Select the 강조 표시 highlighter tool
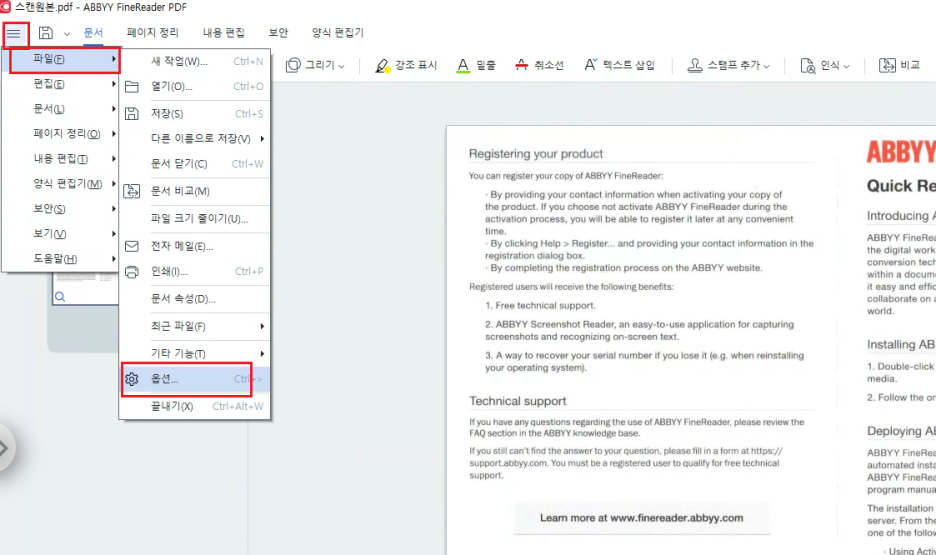936x555 pixels. [406, 65]
